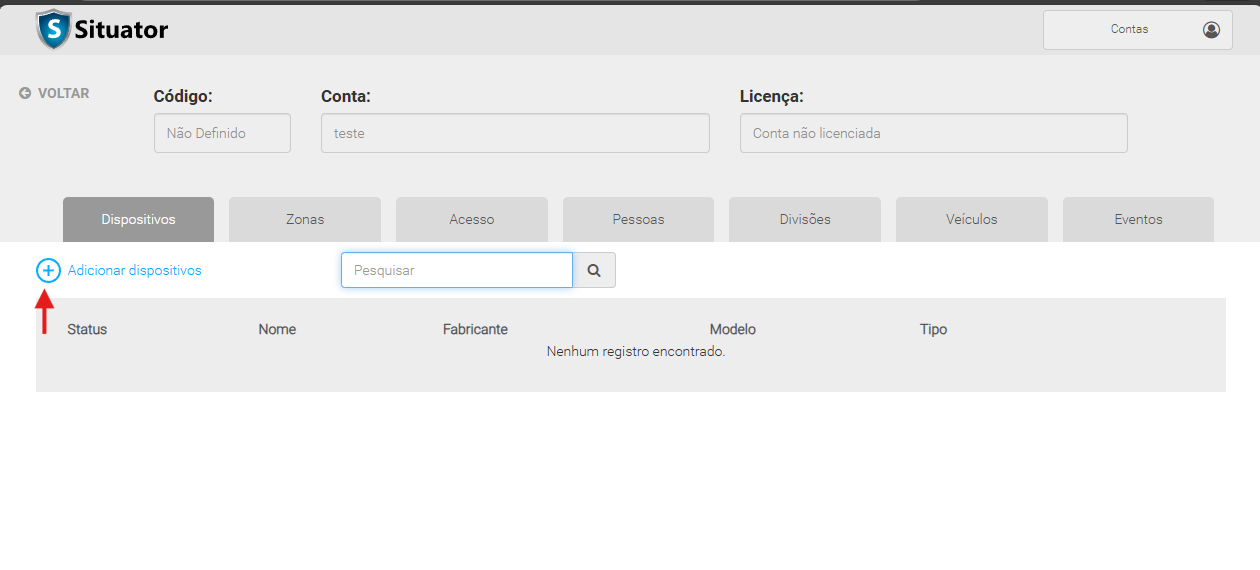Open the Divisões tab
The height and width of the screenshot is (570, 1260).
805,219
